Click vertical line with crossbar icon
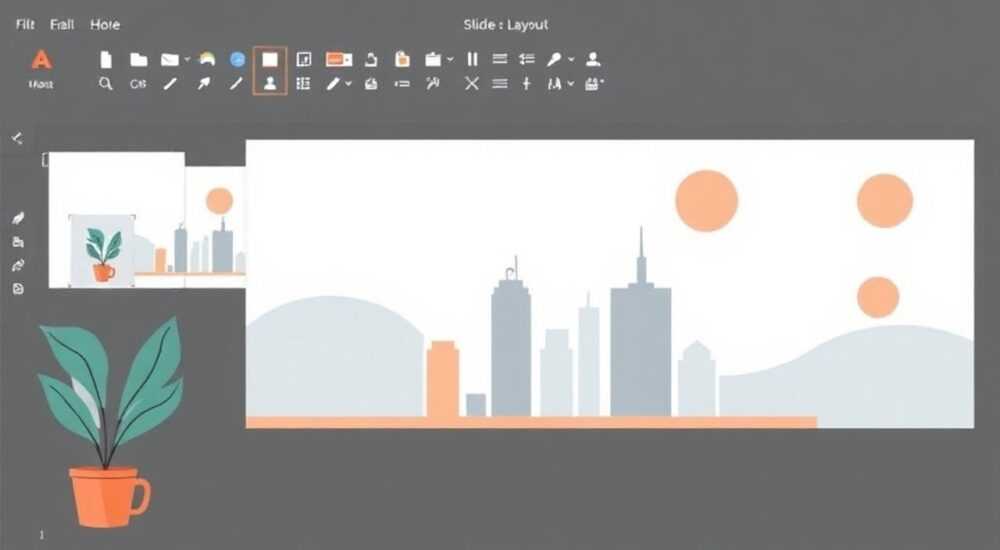 pos(526,84)
